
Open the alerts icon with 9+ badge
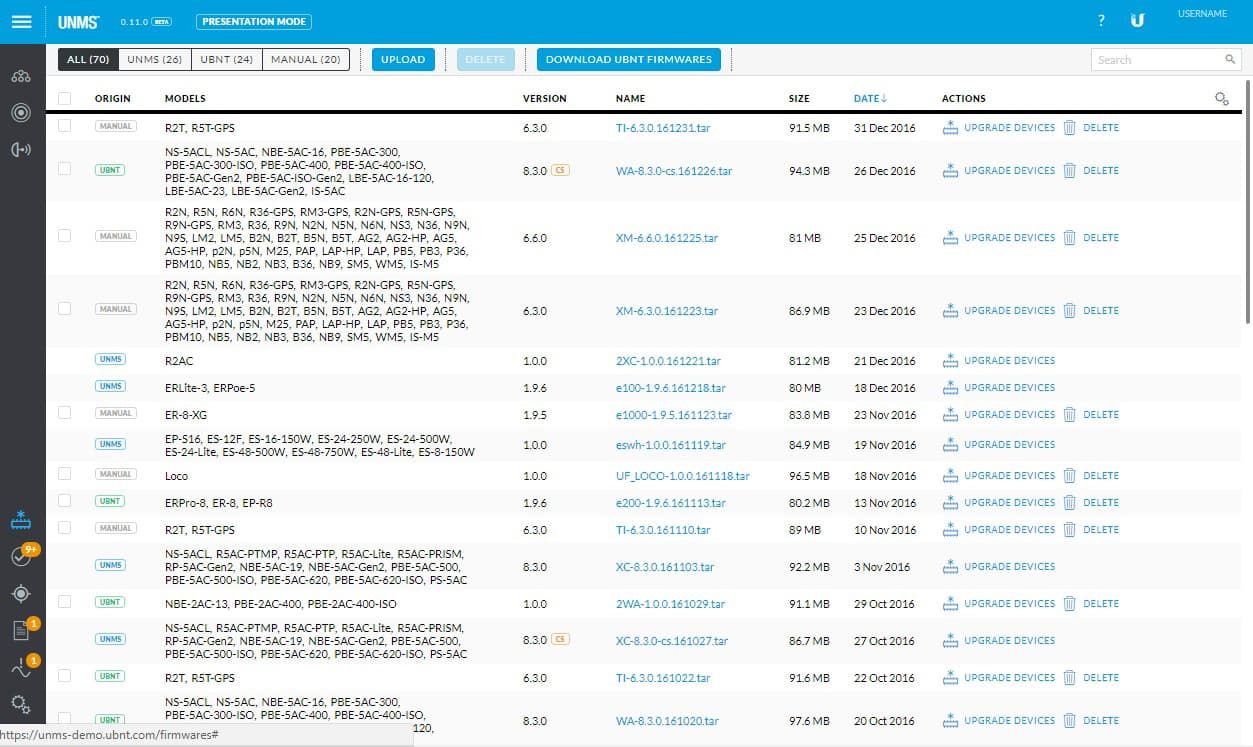21,556
